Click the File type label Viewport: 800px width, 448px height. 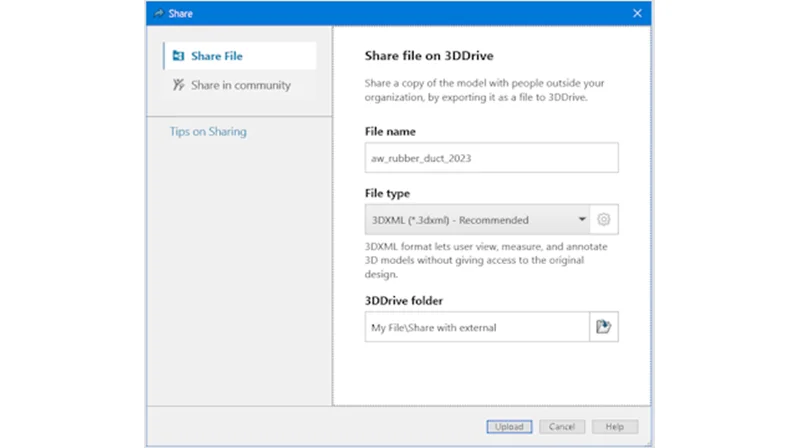coord(387,193)
